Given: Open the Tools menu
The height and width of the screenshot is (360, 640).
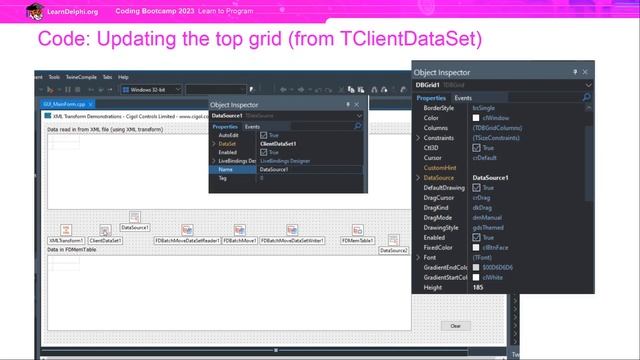Looking at the screenshot, I should coord(54,77).
